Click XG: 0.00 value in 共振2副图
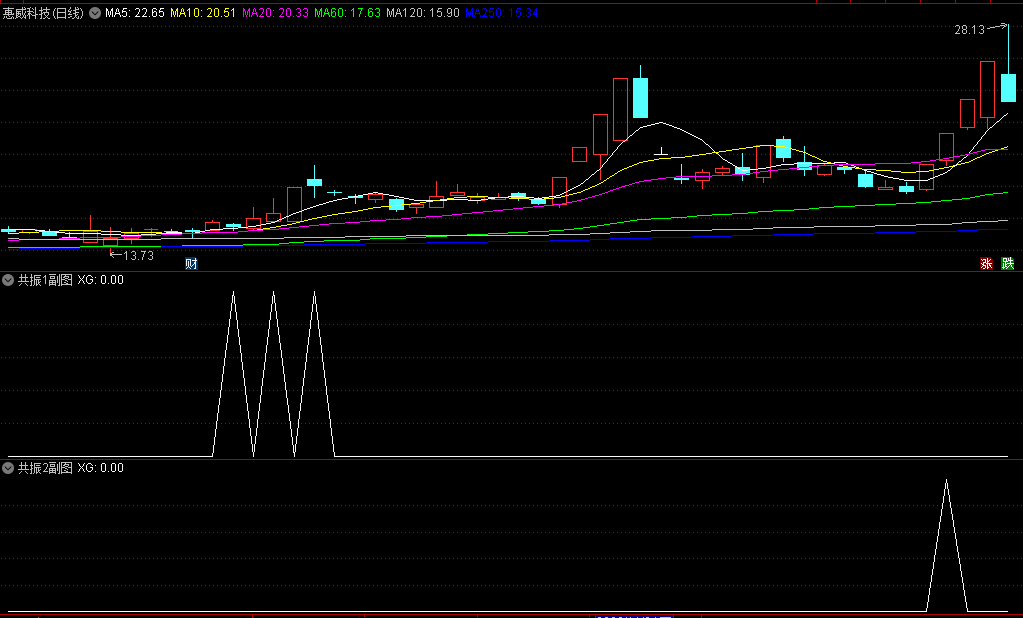 pos(100,468)
